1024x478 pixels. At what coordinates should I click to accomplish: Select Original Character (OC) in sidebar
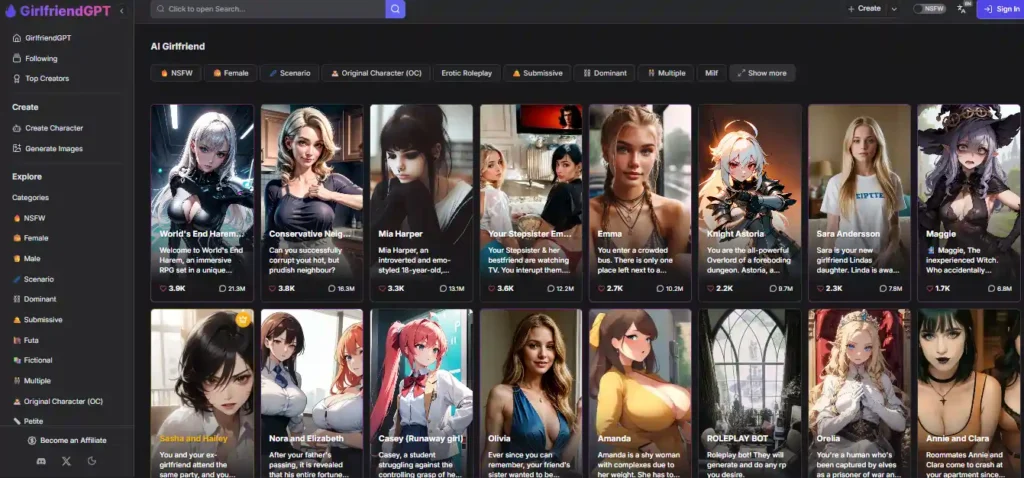58,401
